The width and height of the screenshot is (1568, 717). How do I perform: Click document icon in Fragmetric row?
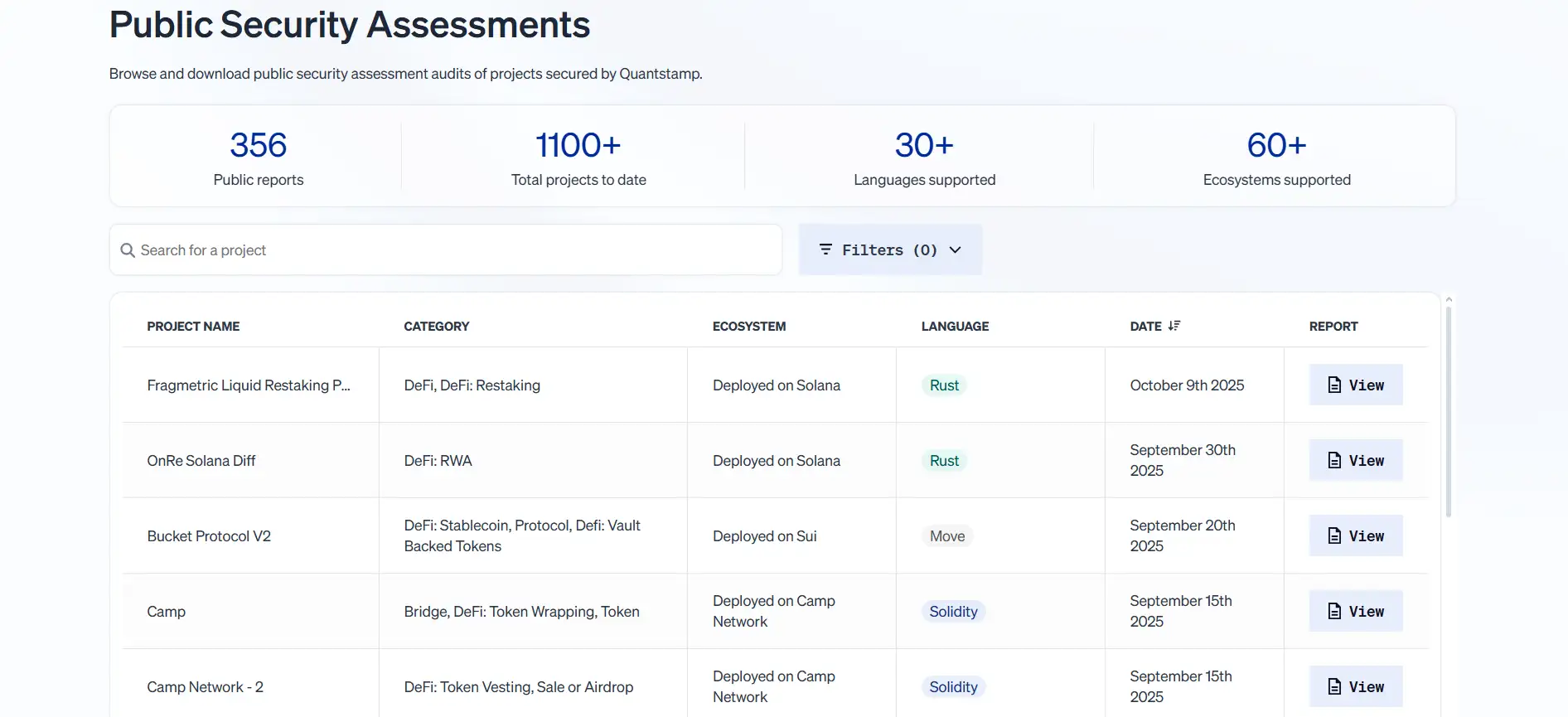[1334, 385]
